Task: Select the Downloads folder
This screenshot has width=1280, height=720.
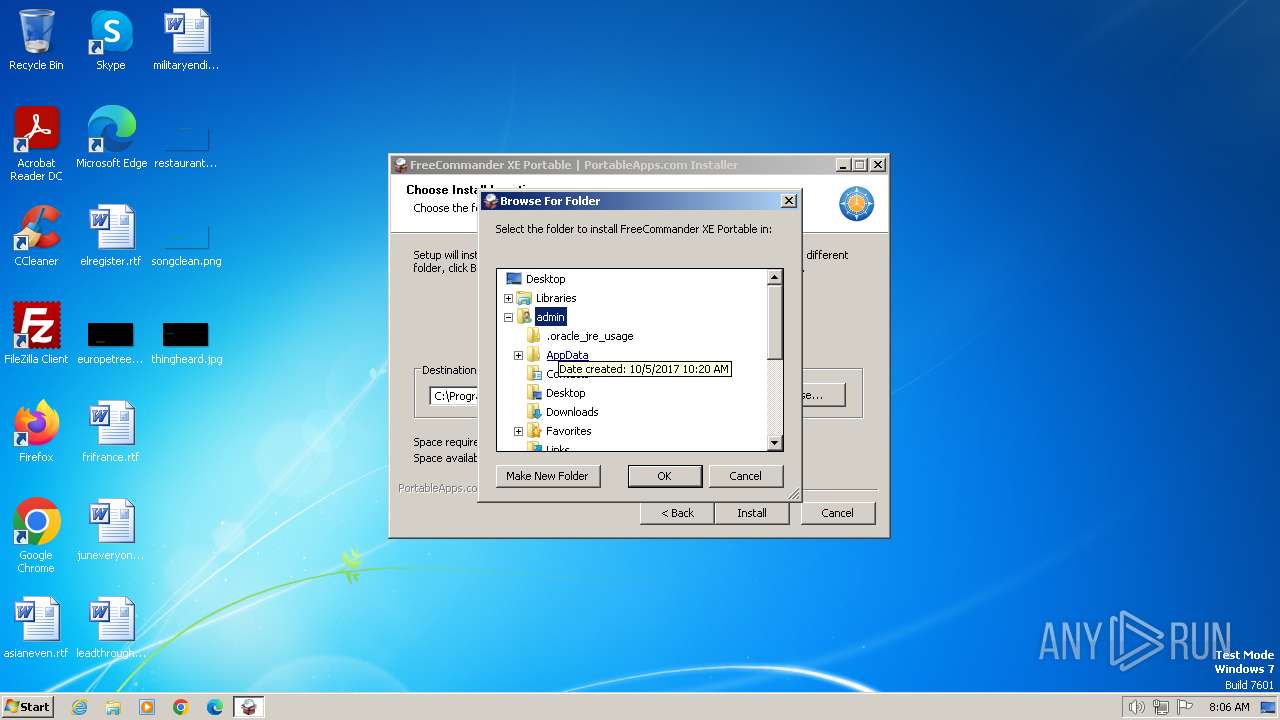Action: click(x=572, y=412)
